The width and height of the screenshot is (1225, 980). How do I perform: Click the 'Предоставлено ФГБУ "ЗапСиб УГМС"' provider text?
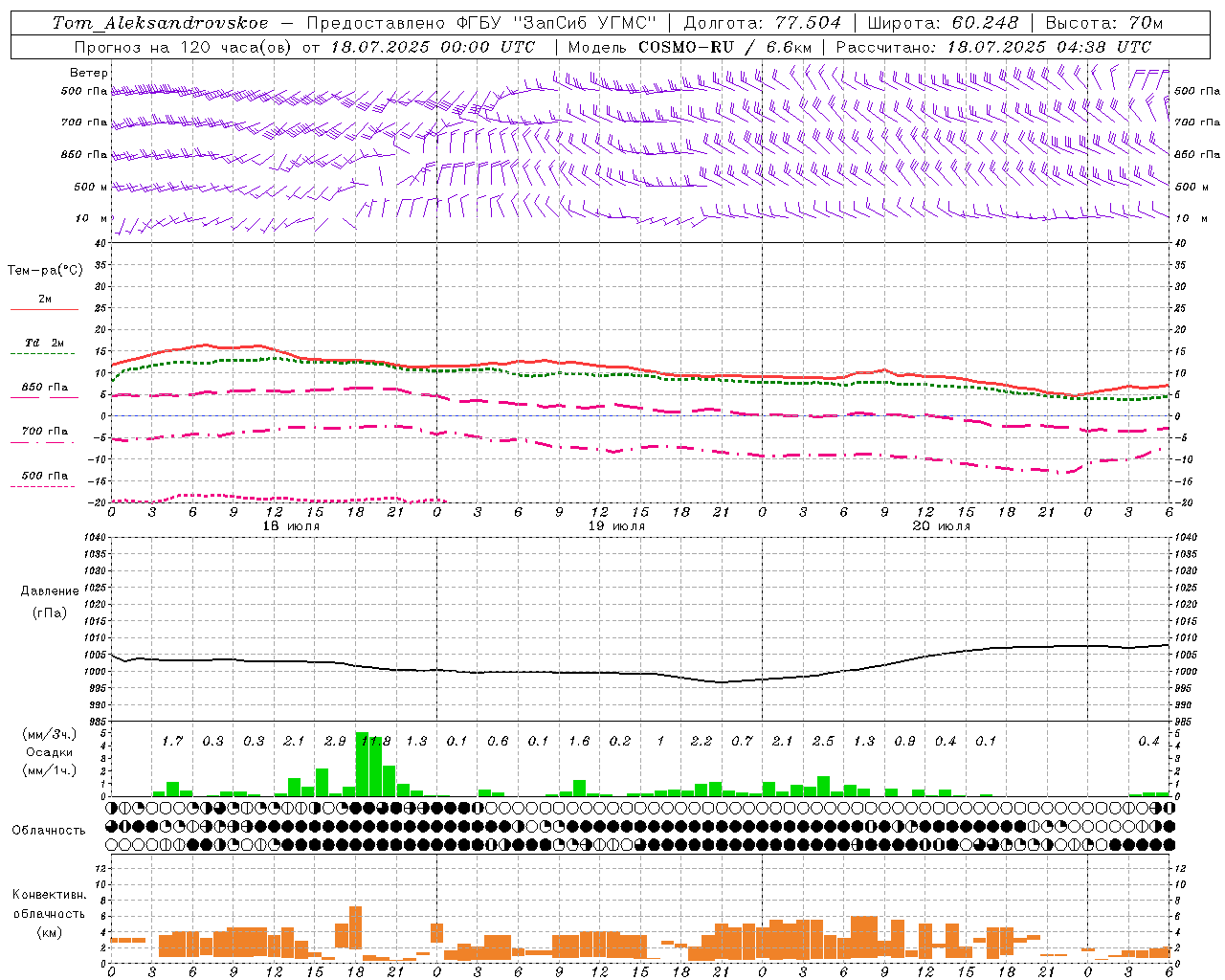click(x=481, y=23)
